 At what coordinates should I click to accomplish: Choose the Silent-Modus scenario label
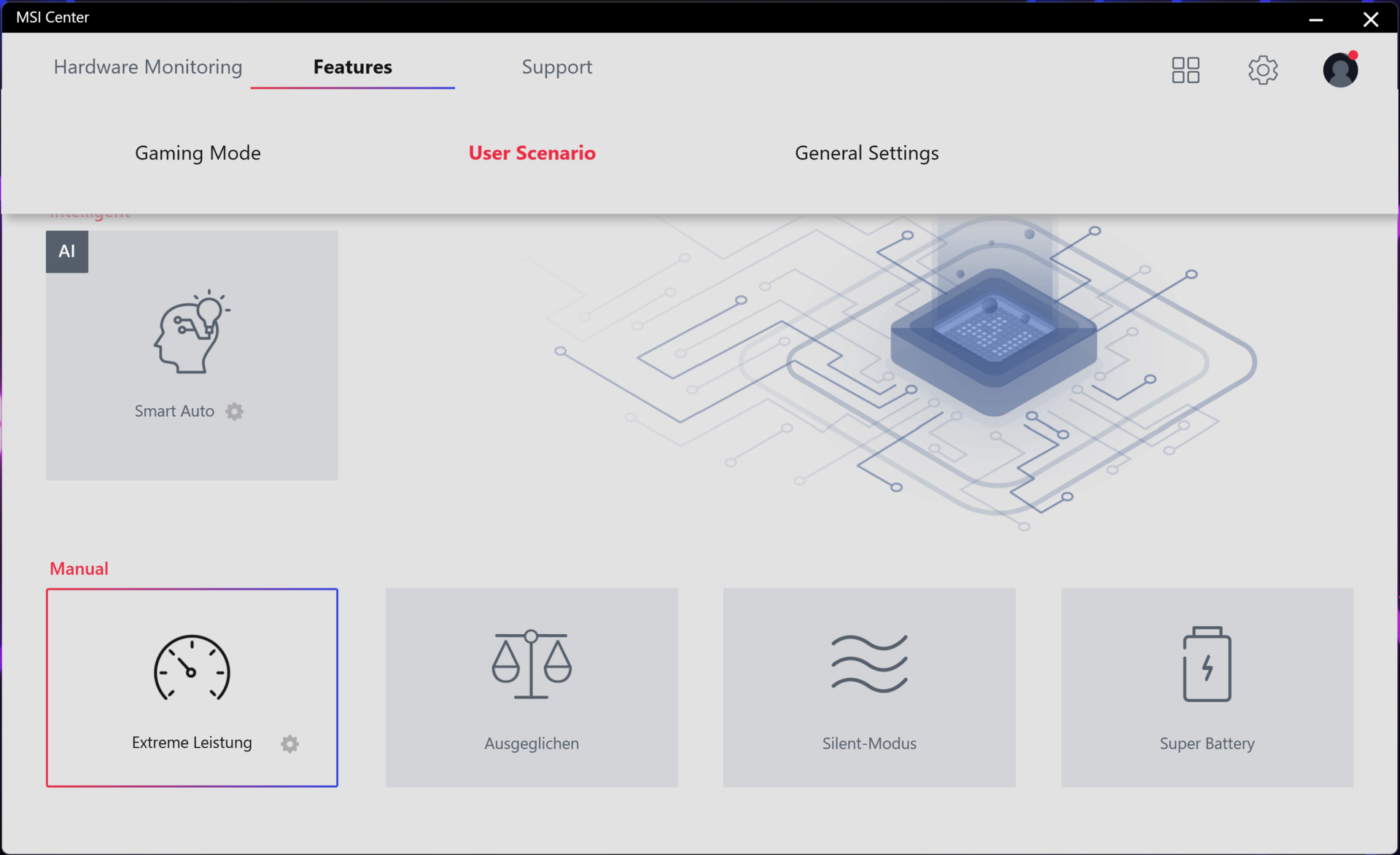tap(869, 743)
